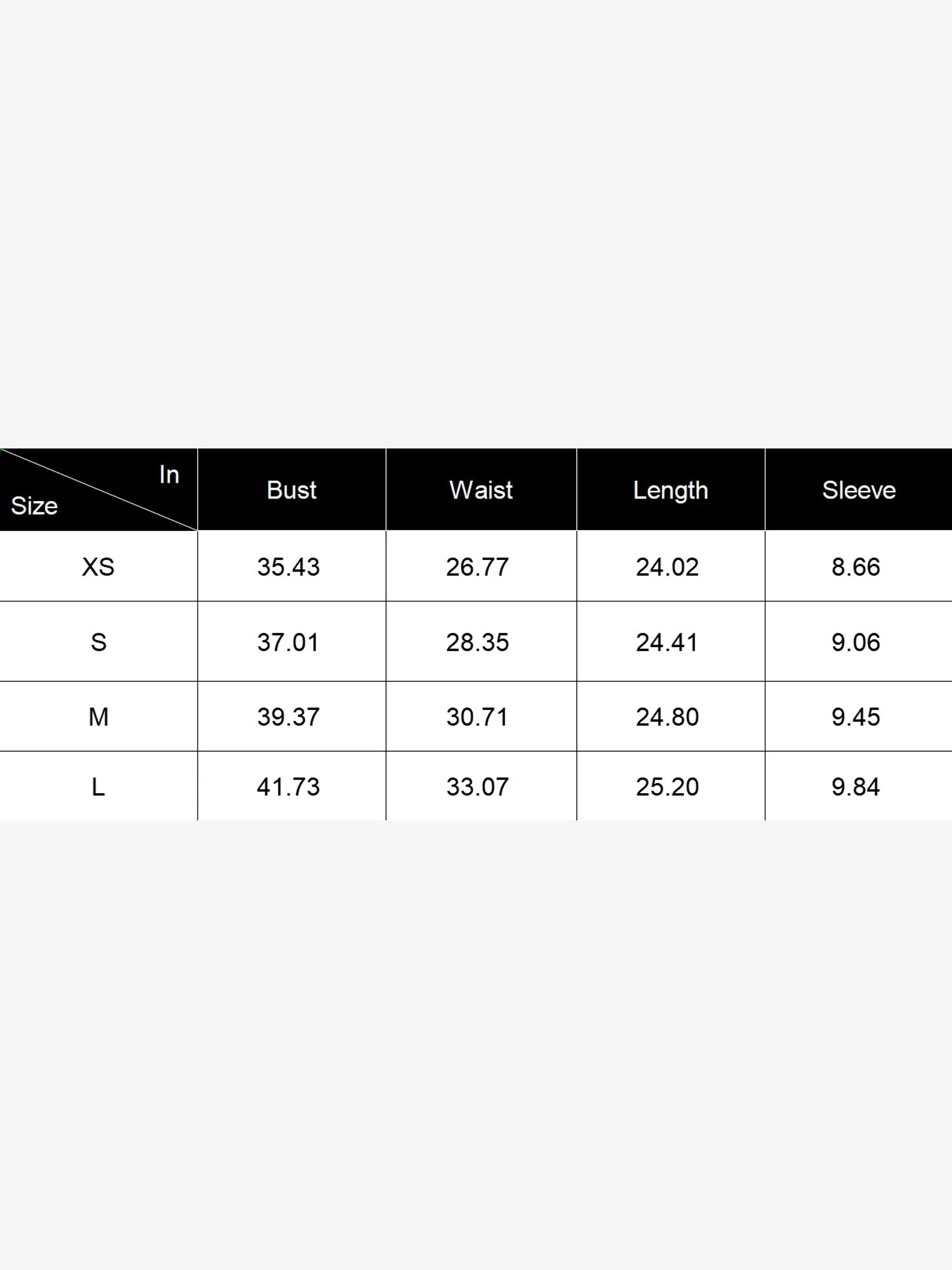Select the XS size row label
Screen dimensions: 952x1270
tap(98, 566)
